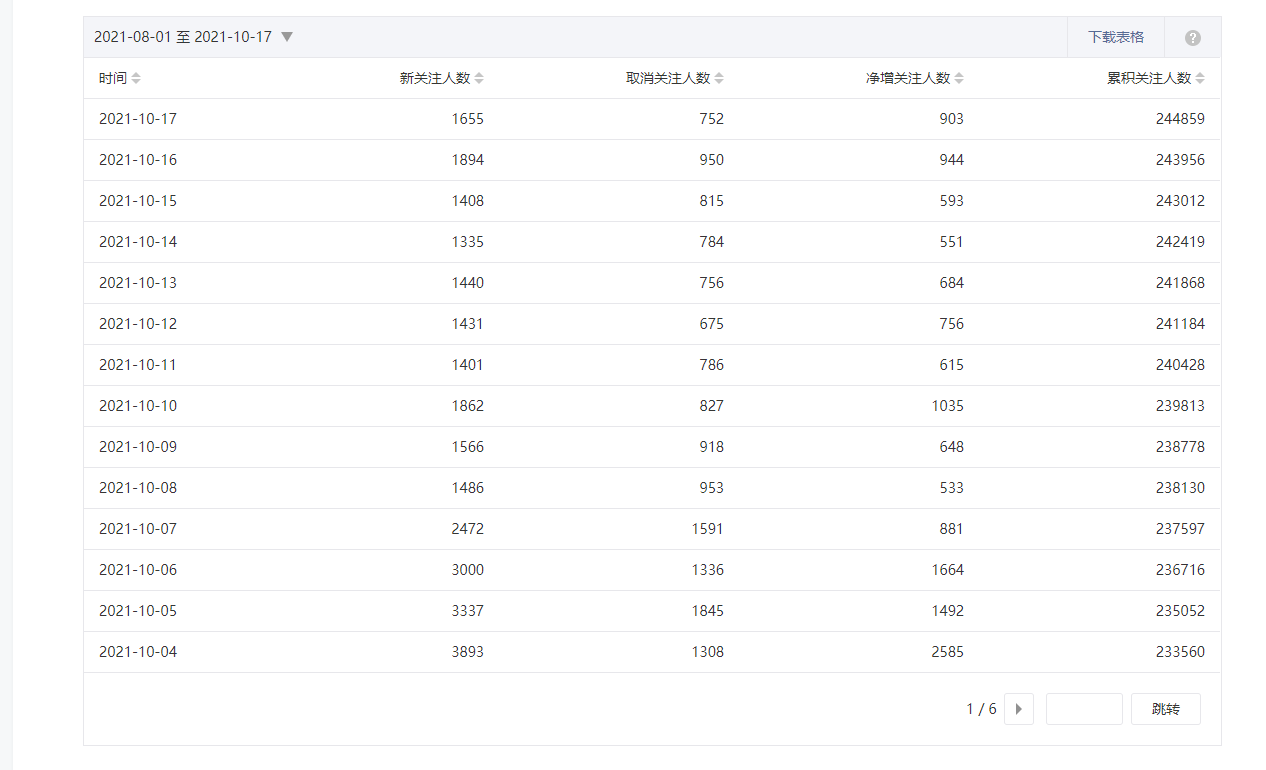Click the 1 / 6 page indicator
1266x770 pixels.
(980, 709)
